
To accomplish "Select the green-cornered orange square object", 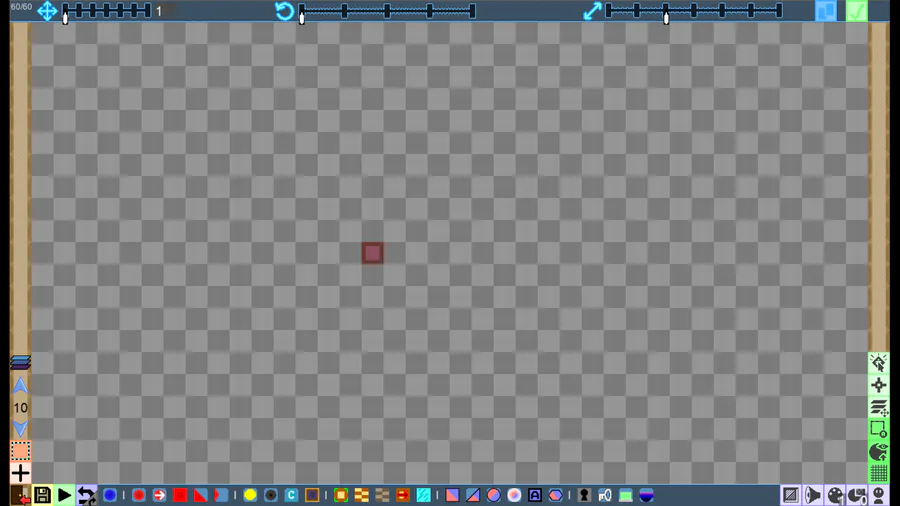I will (x=341, y=495).
